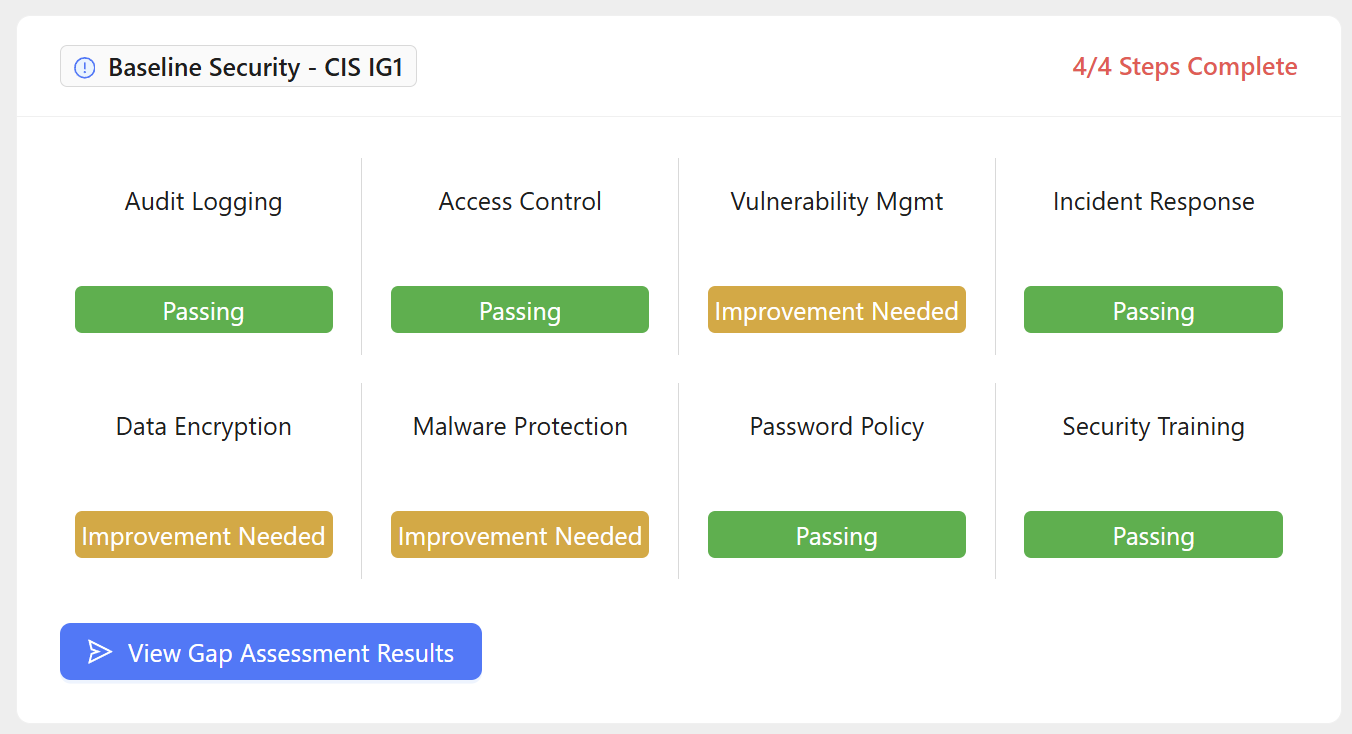Select the Vulnerability Mgmt heading
1352x734 pixels.
[x=836, y=202]
